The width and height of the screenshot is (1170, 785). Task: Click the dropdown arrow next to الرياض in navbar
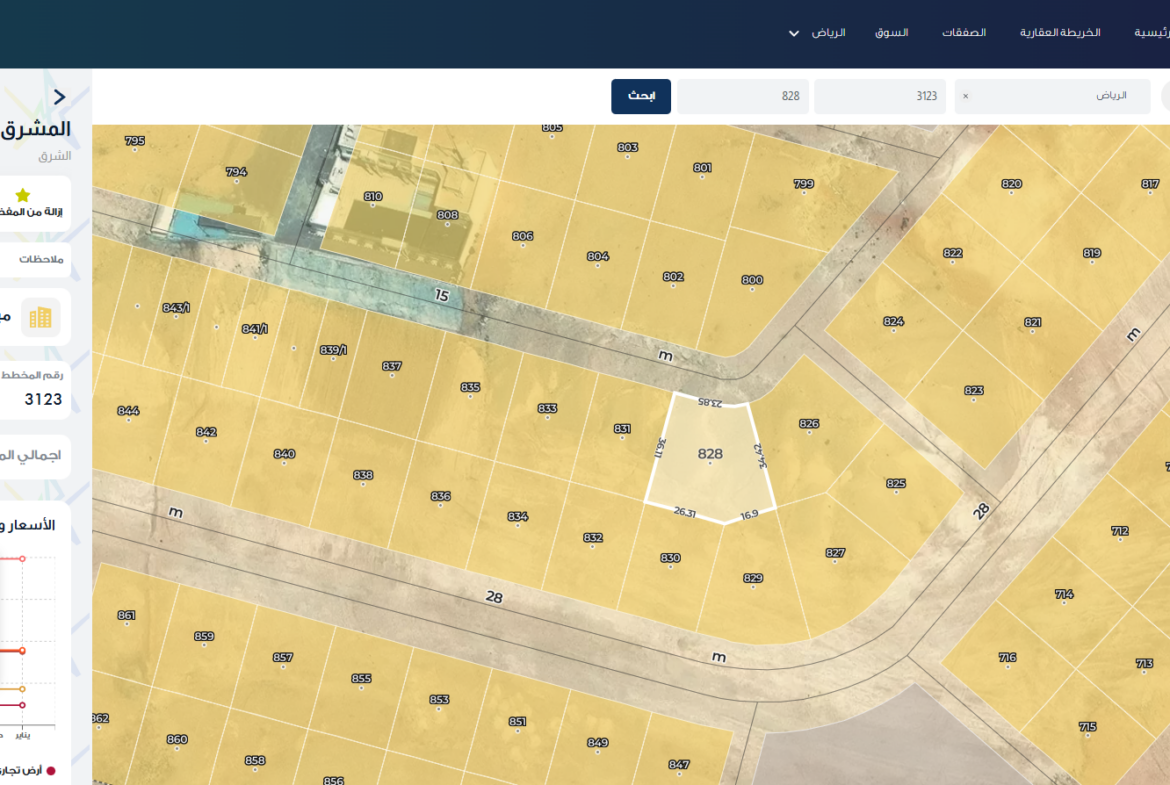pyautogui.click(x=794, y=33)
